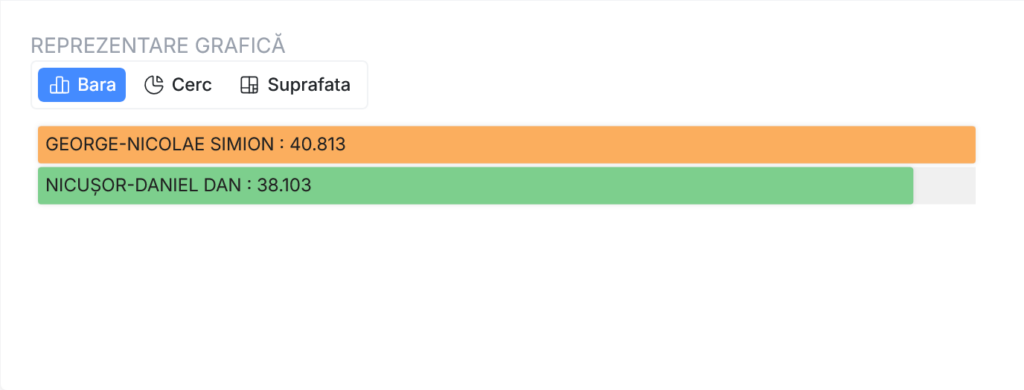The width and height of the screenshot is (1024, 390).
Task: Click the gray unfilled track after the green bar
Action: click(944, 186)
